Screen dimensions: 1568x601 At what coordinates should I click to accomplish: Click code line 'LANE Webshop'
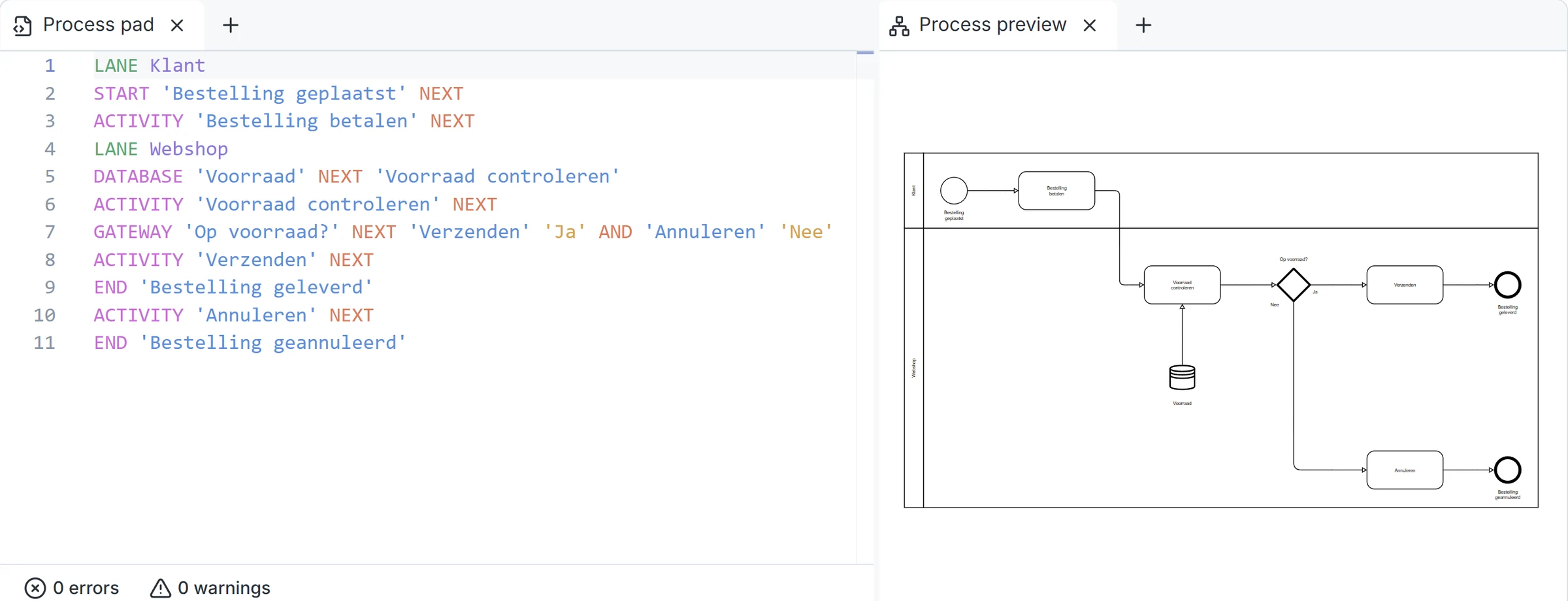(x=161, y=149)
